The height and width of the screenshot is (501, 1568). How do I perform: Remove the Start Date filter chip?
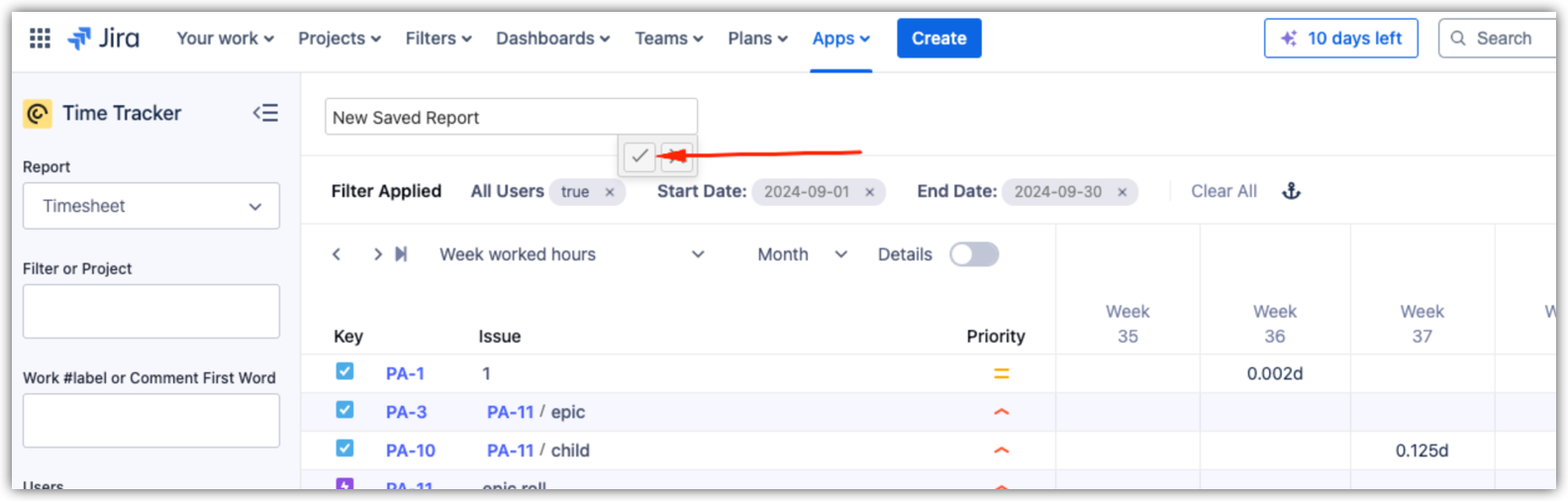870,192
